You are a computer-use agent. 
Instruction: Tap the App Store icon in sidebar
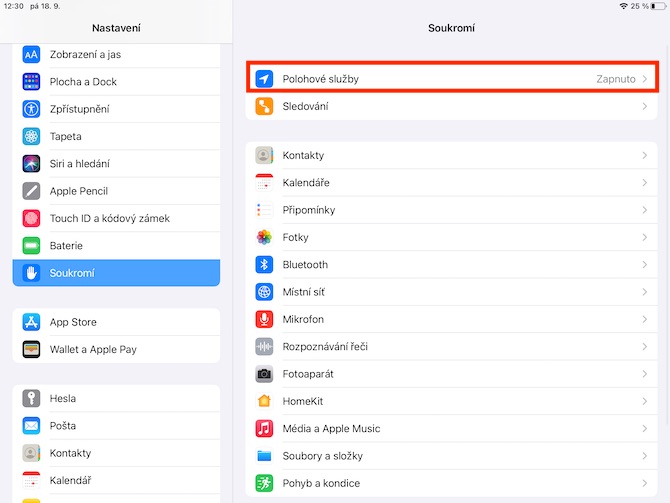pyautogui.click(x=31, y=322)
